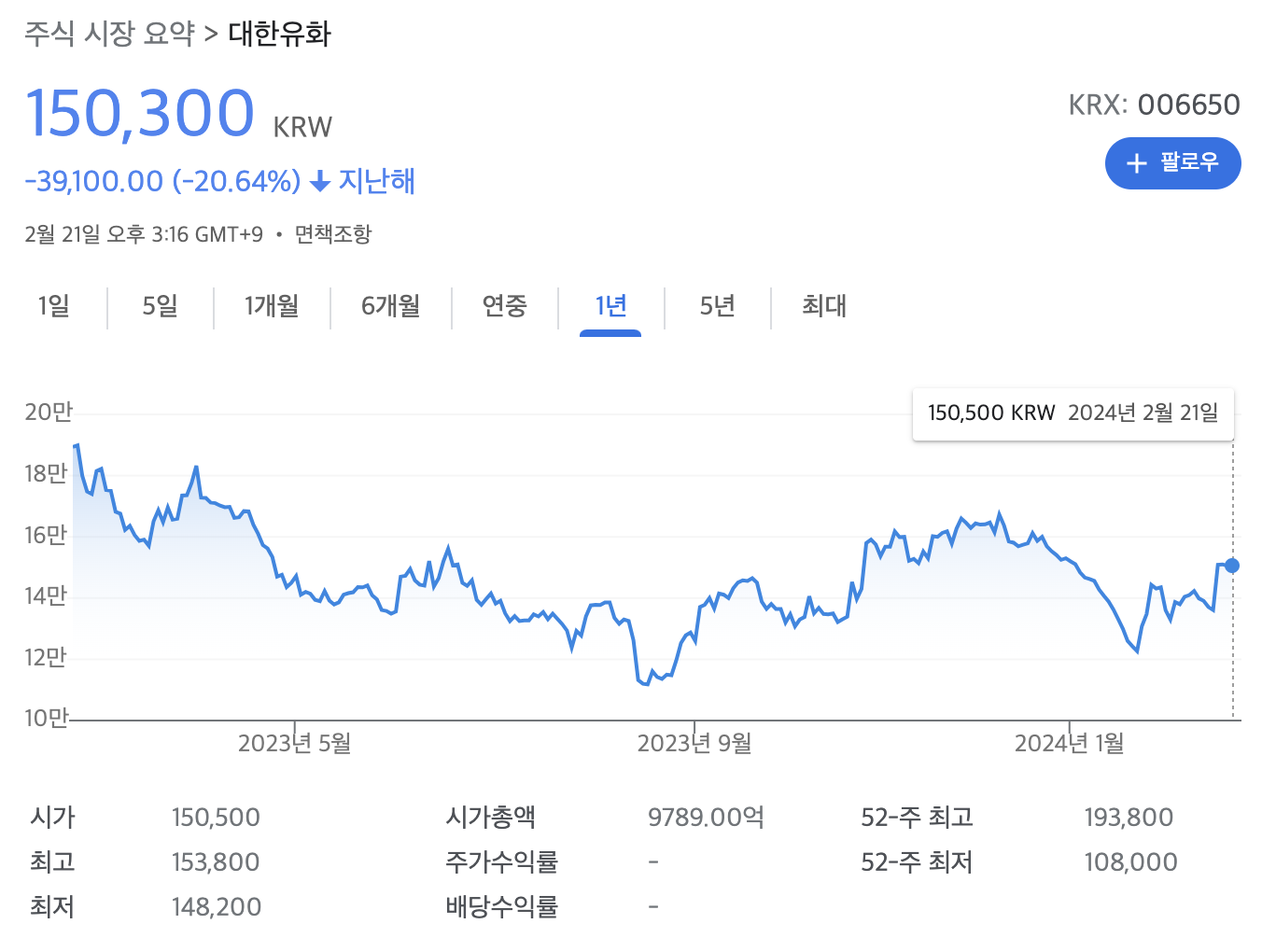Choose the 연중 range tab
The height and width of the screenshot is (952, 1262).
point(504,305)
